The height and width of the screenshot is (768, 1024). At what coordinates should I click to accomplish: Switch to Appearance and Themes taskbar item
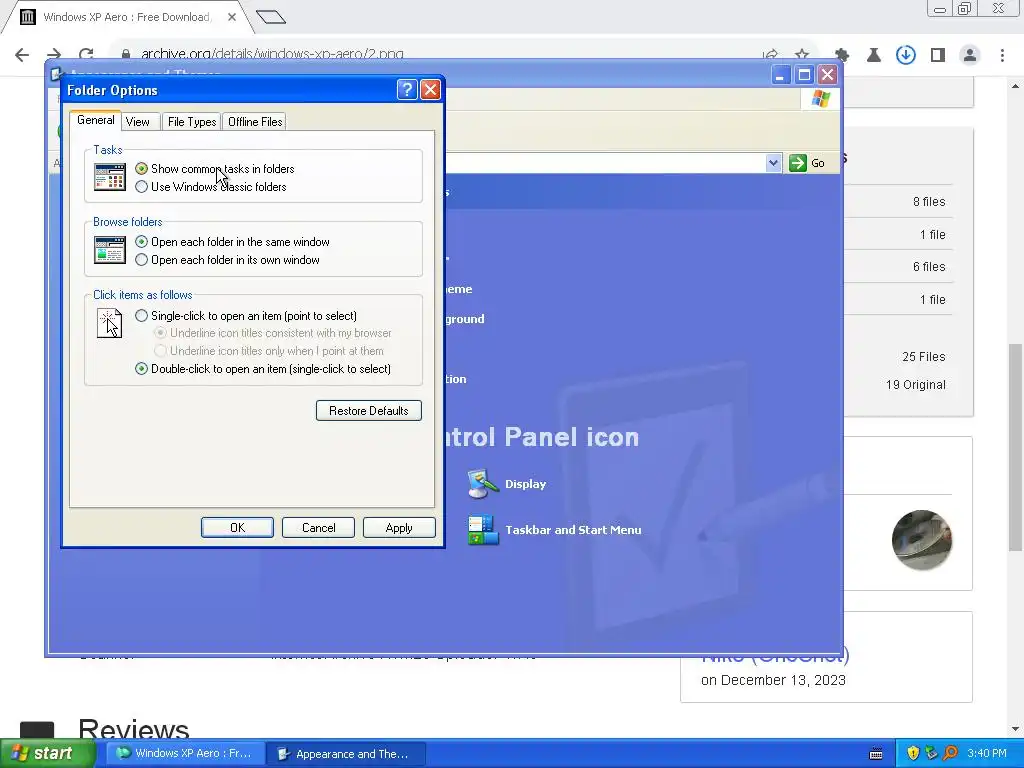click(347, 754)
